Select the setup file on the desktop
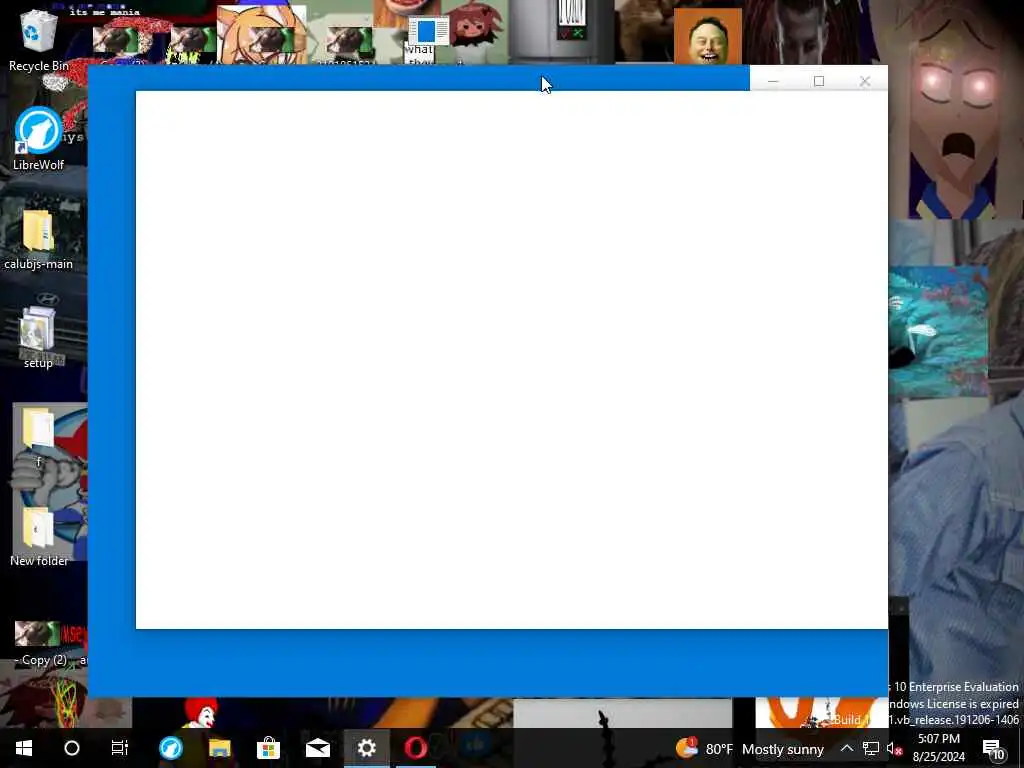The width and height of the screenshot is (1024, 768). pos(38,338)
